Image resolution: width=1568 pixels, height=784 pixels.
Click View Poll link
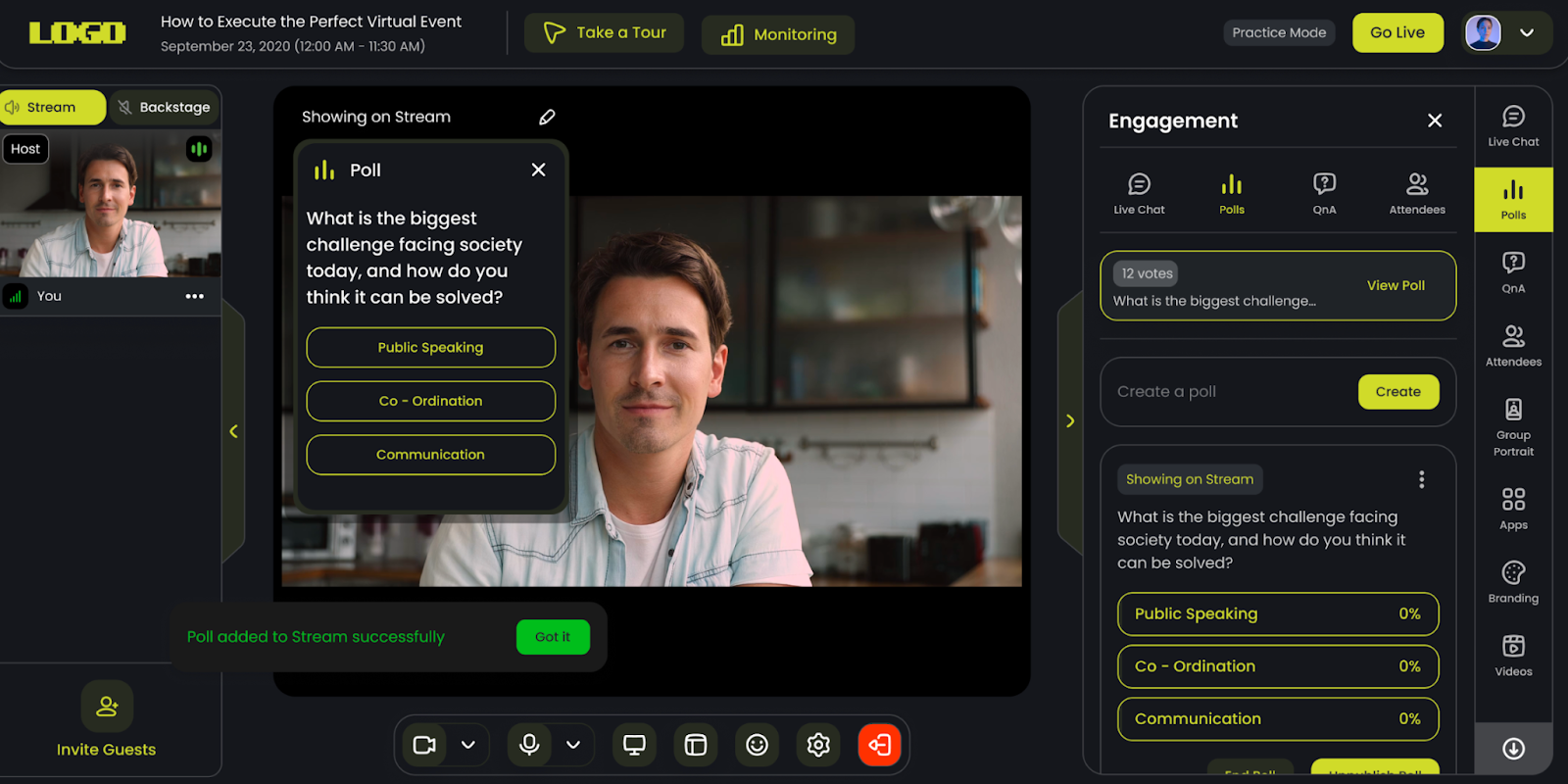(x=1396, y=285)
